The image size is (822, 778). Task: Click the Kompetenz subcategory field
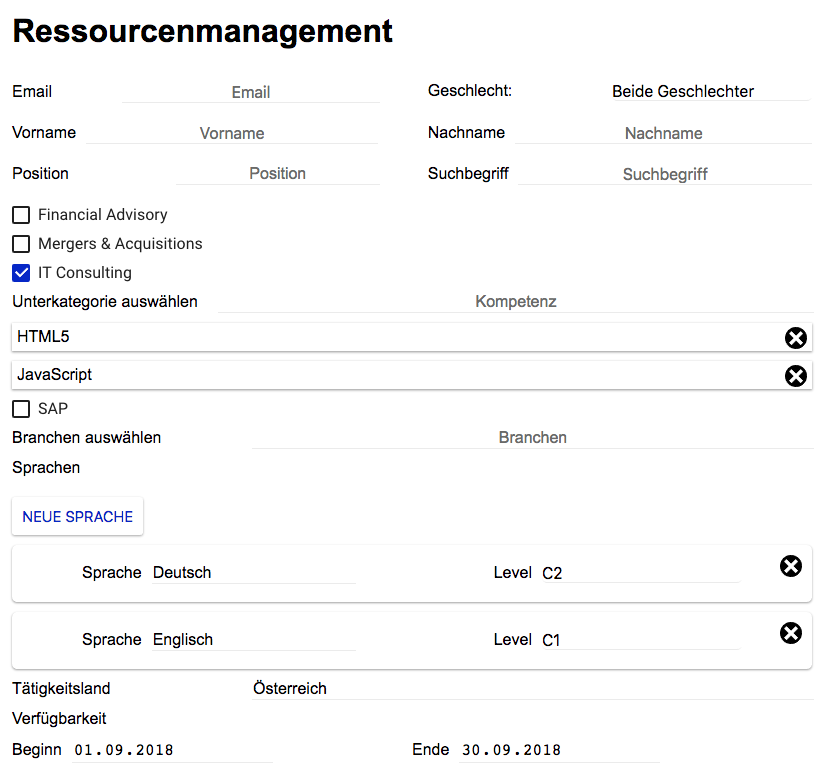click(x=515, y=302)
